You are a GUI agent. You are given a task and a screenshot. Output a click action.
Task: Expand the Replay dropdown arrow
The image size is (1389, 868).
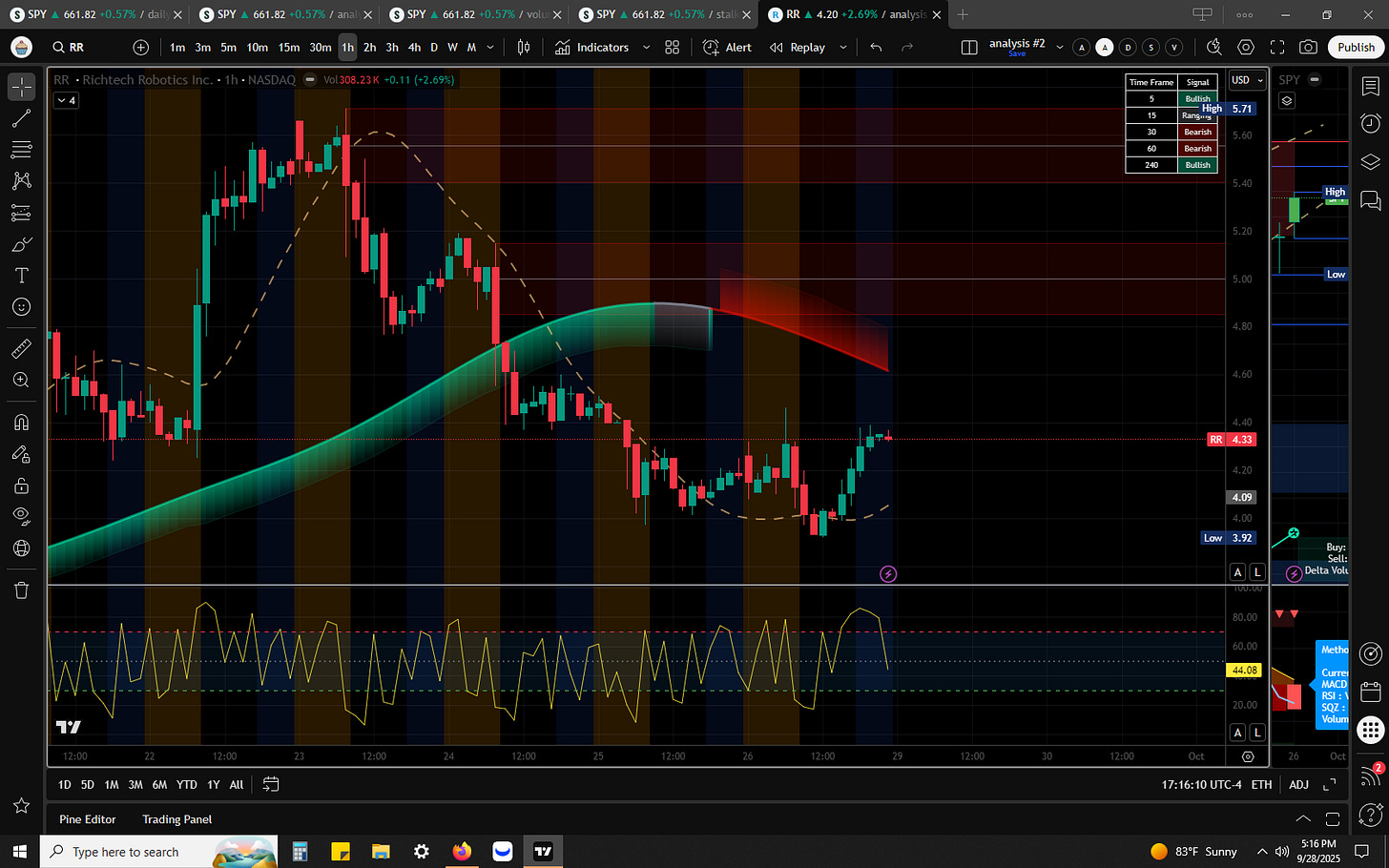tap(842, 47)
